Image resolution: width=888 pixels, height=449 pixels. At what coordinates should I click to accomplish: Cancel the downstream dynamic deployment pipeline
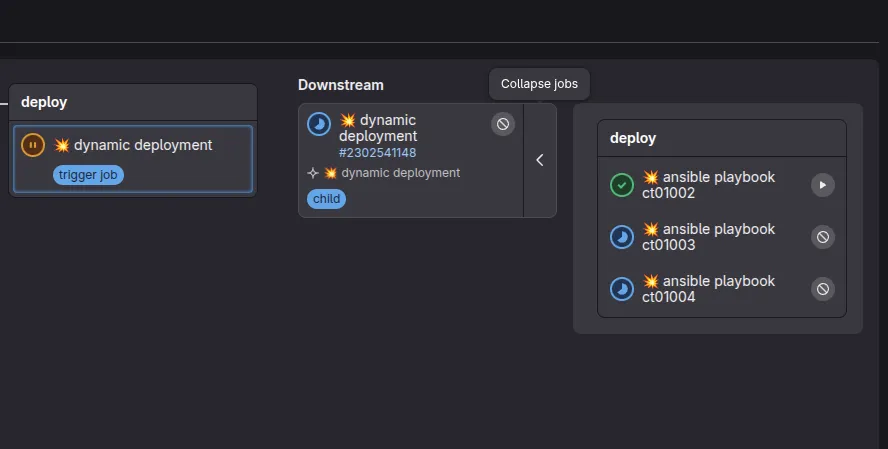pyautogui.click(x=503, y=124)
